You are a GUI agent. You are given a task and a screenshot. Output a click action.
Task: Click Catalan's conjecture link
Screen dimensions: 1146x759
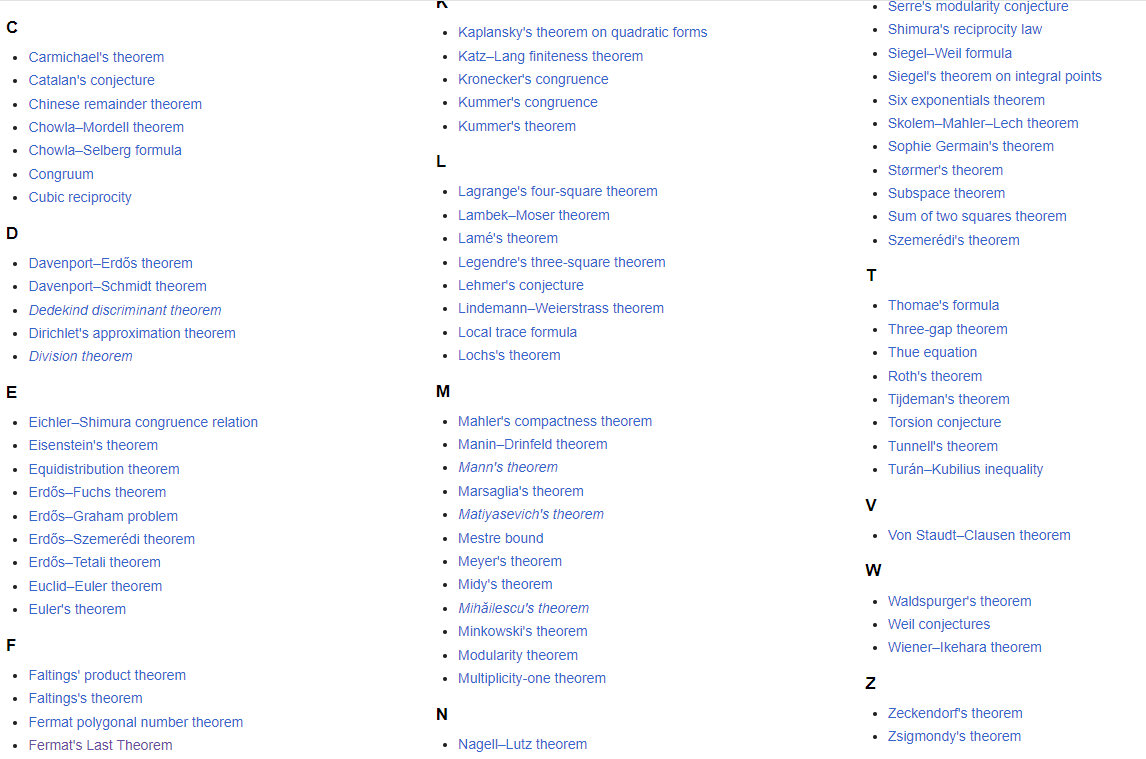tap(91, 80)
